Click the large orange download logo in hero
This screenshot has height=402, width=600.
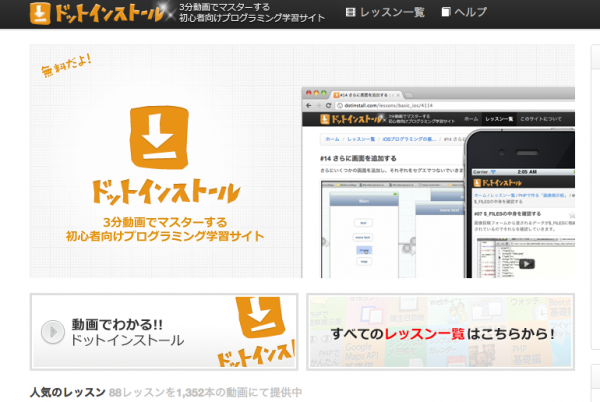[159, 137]
